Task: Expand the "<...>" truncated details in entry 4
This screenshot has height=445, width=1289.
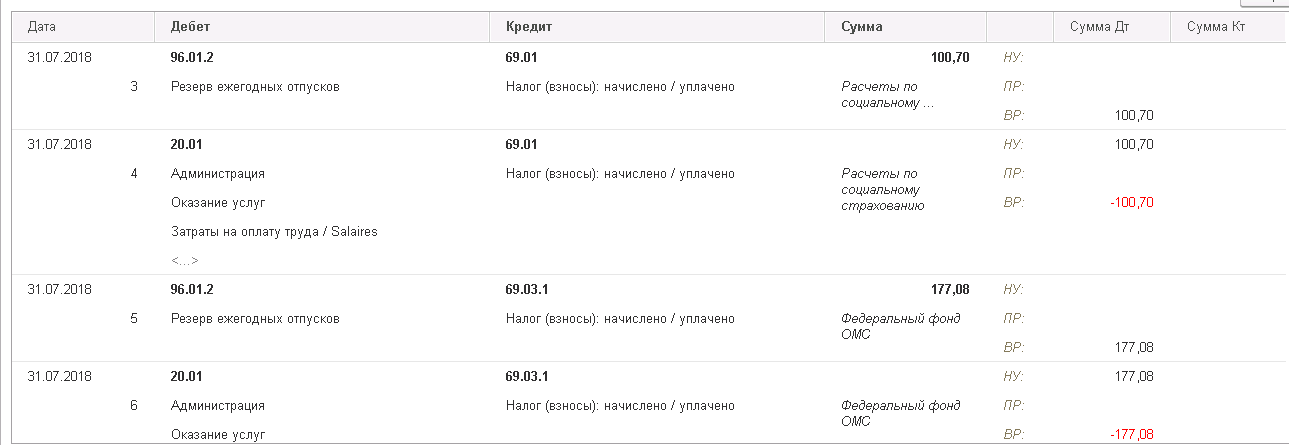Action: [x=185, y=261]
